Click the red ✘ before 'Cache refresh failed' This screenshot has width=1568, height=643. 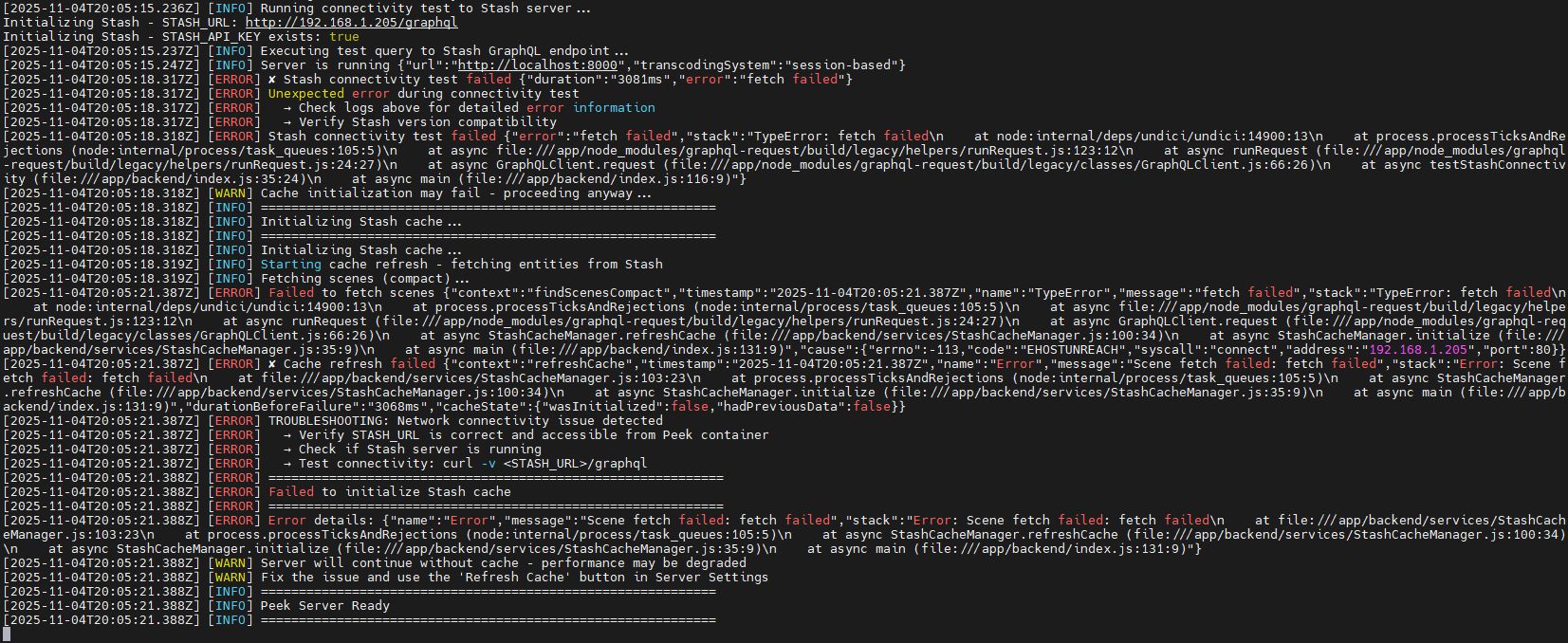(272, 364)
